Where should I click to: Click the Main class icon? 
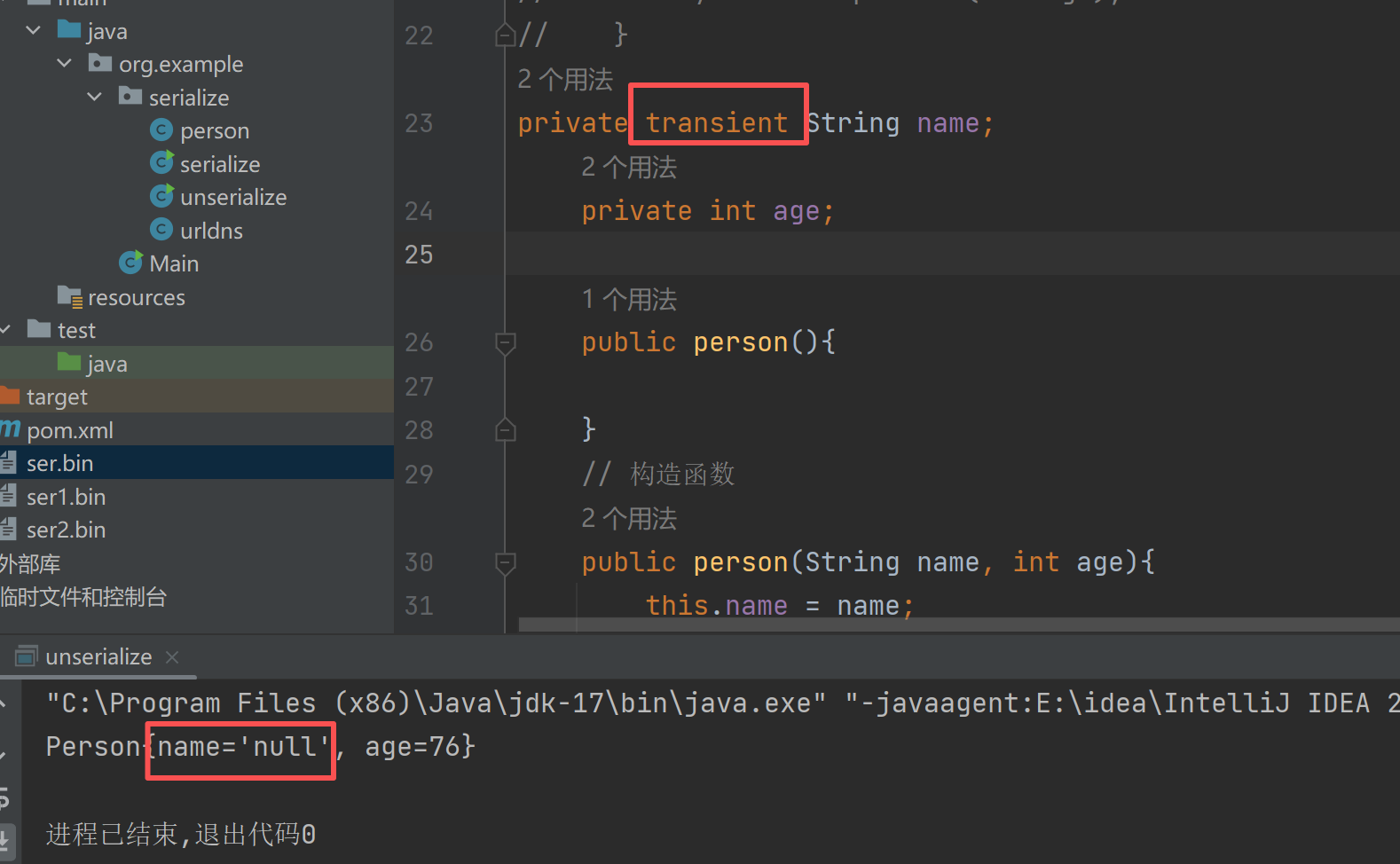coord(130,263)
